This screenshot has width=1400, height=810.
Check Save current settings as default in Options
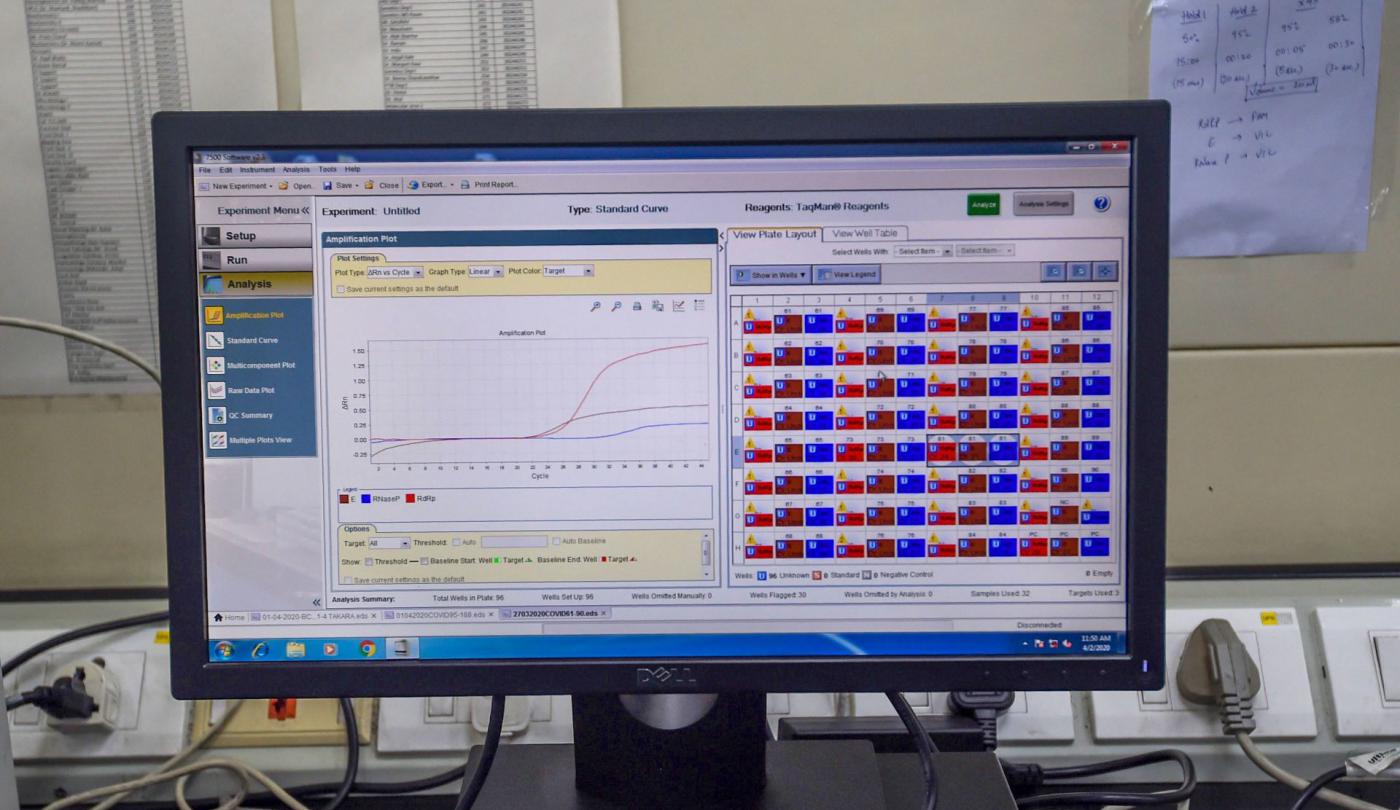pos(347,579)
